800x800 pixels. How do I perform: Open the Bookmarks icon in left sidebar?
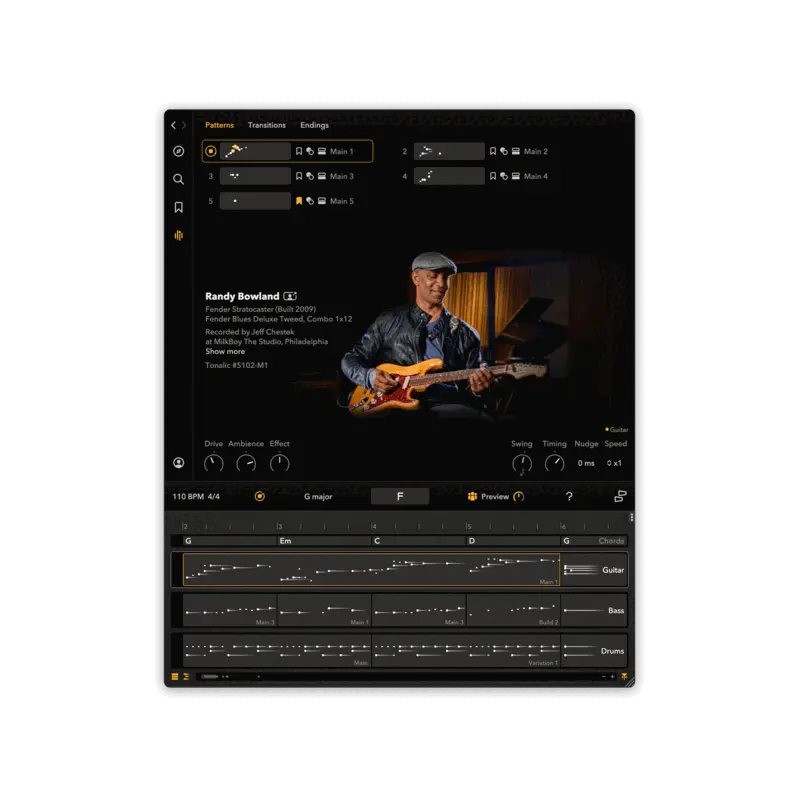(x=179, y=207)
